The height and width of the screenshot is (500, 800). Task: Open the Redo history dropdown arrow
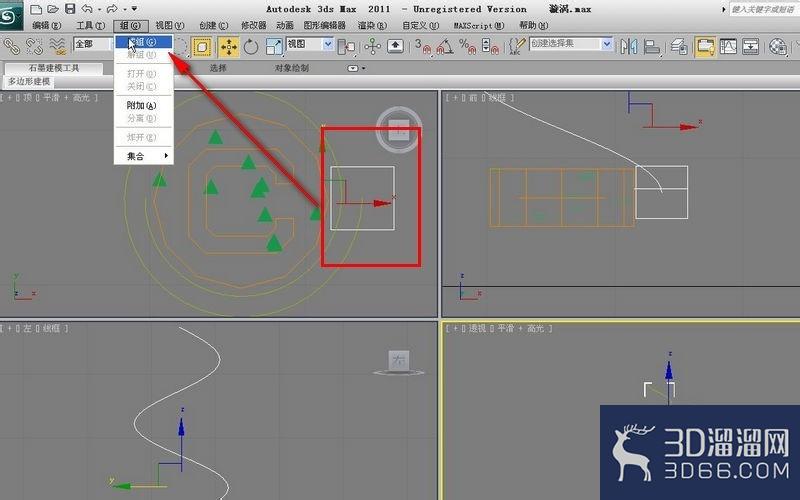pyautogui.click(x=124, y=9)
